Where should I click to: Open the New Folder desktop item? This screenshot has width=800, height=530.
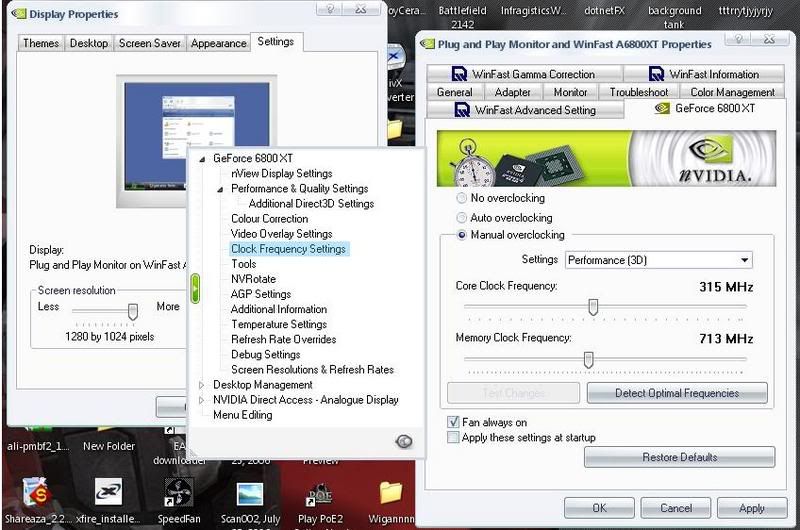(109, 446)
